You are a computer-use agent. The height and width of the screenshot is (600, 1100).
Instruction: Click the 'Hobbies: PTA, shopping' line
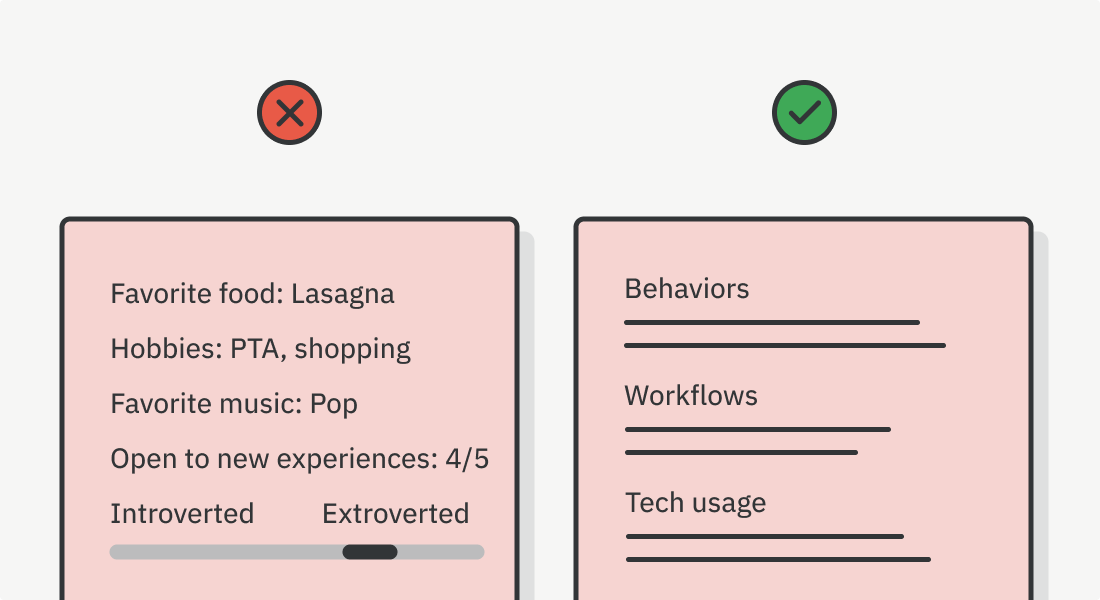[260, 349]
